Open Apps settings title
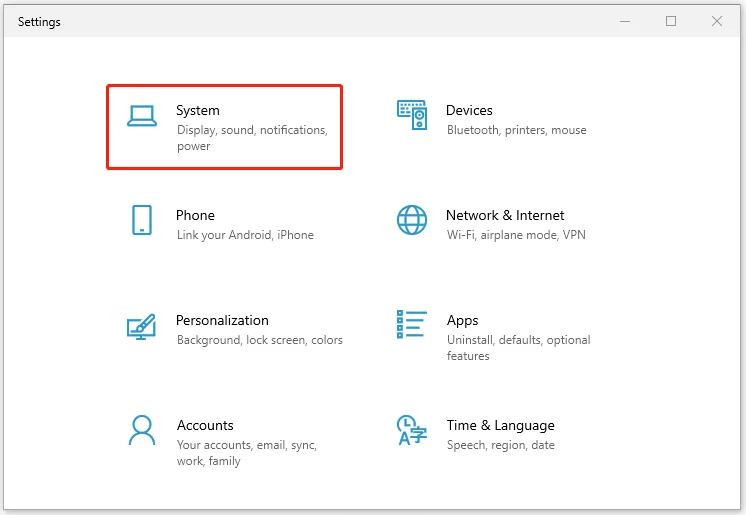This screenshot has width=746, height=515. (x=462, y=321)
